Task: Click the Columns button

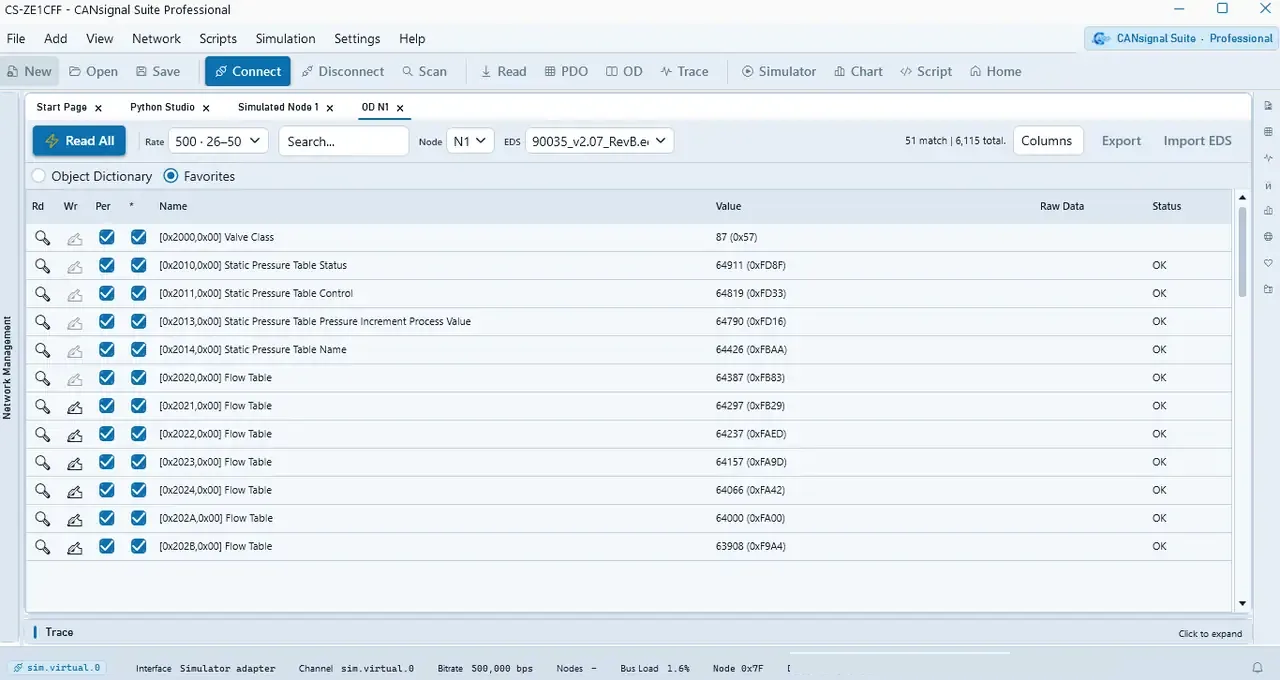Action: (1047, 141)
